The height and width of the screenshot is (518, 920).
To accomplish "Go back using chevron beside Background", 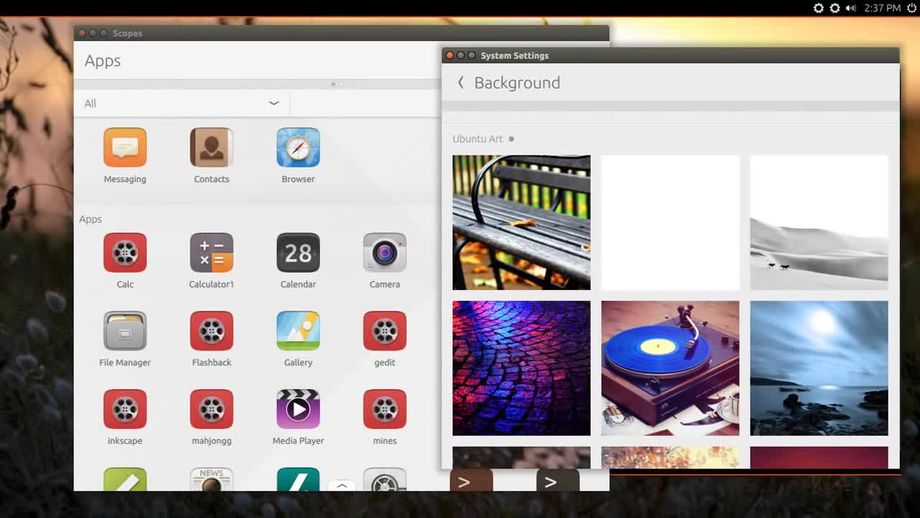I will coord(460,83).
